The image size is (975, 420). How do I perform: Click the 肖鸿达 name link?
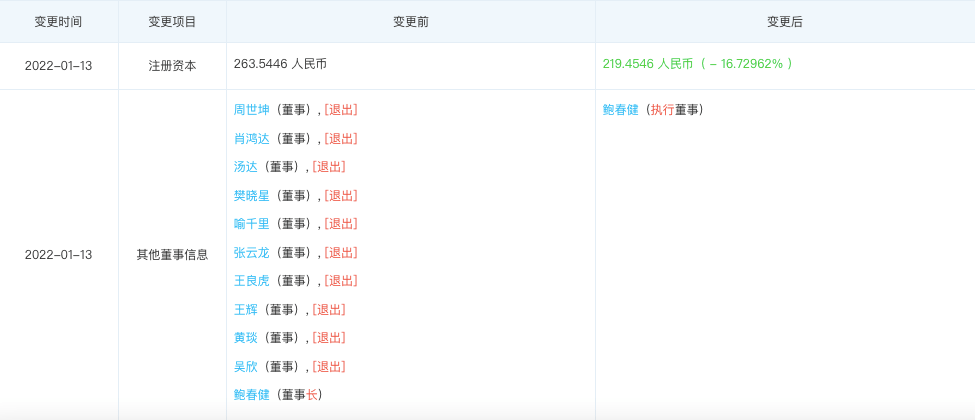pyautogui.click(x=251, y=138)
